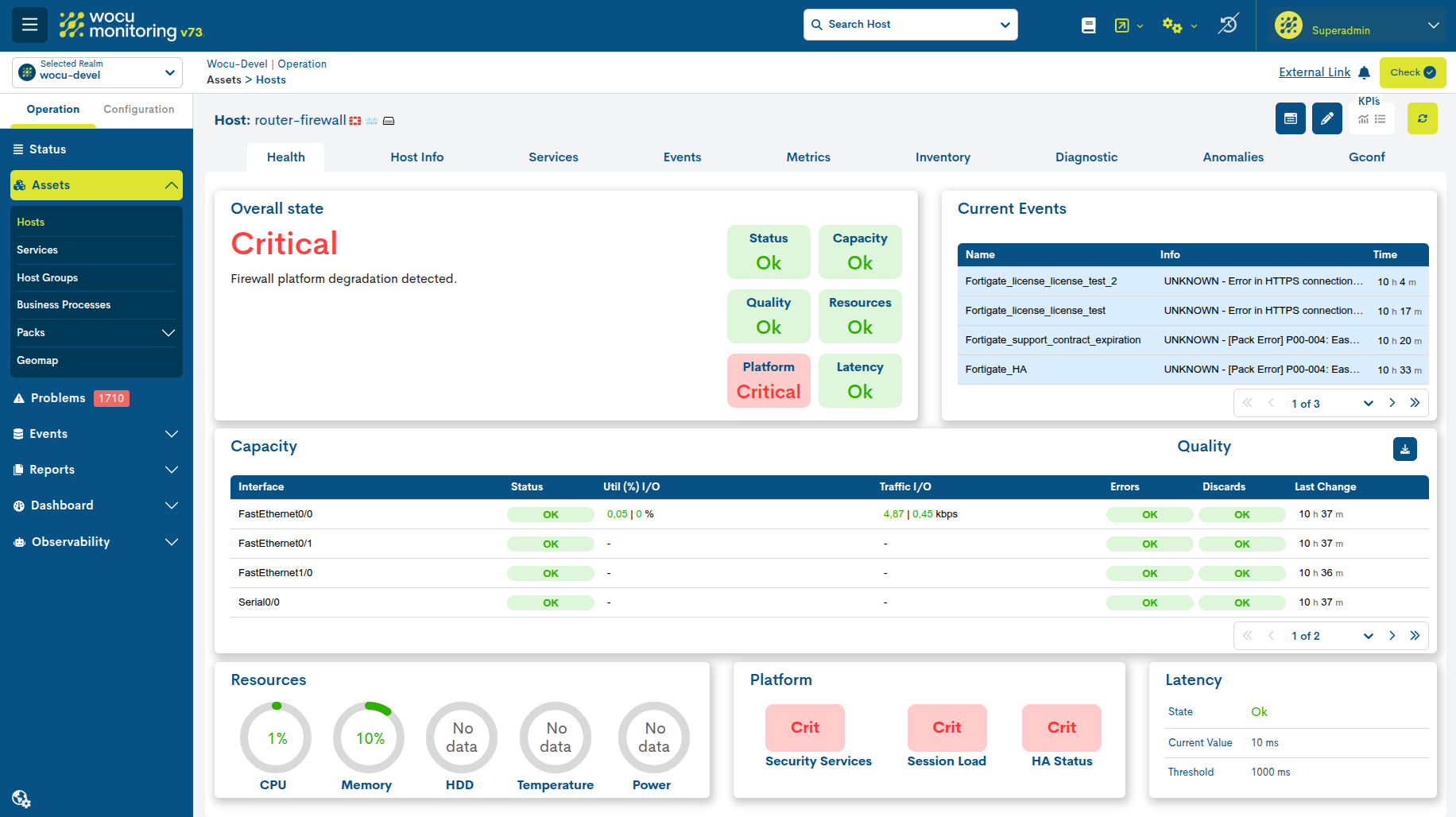Viewport: 1456px width, 817px height.
Task: Click the CPU 1% gauge
Action: click(x=276, y=738)
